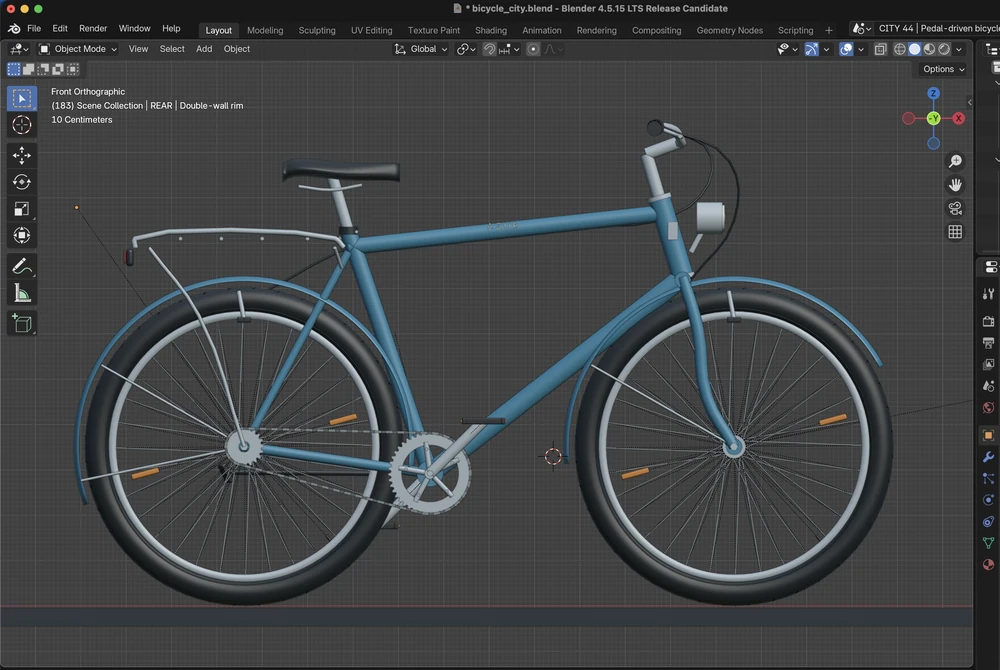
Task: Select the Scale tool
Action: click(22, 209)
